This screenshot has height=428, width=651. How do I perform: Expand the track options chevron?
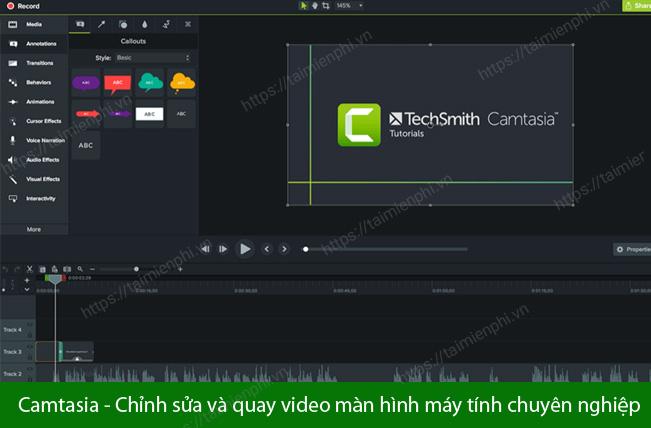pos(27,289)
